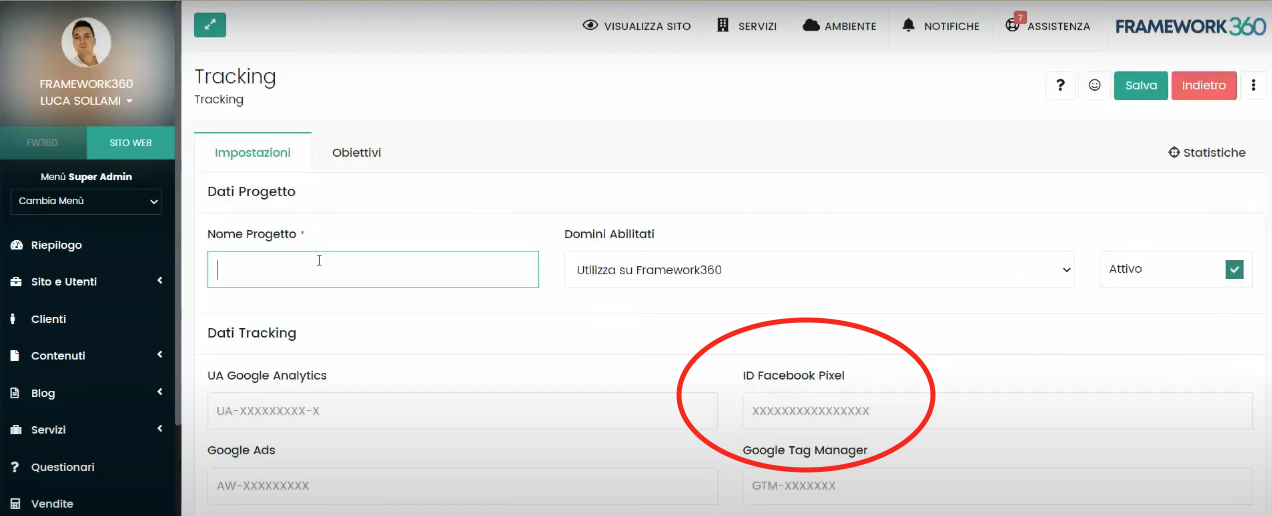Open the three-dot more options menu
The image size is (1272, 516).
click(1254, 86)
